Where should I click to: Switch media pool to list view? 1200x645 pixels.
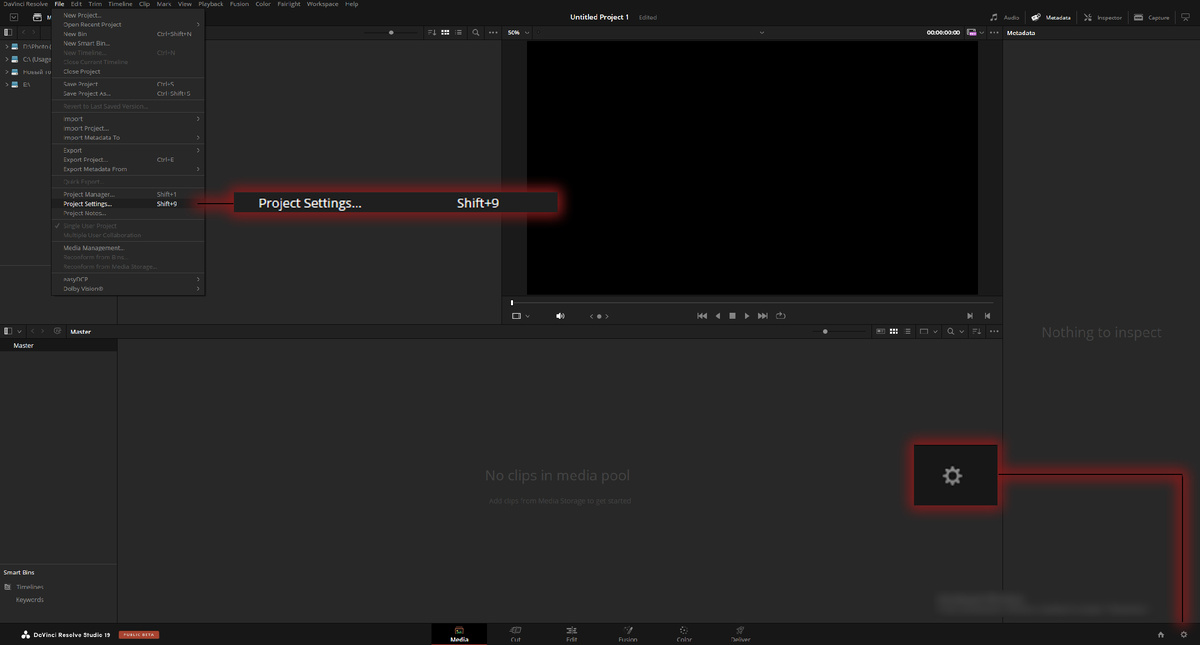coord(907,331)
